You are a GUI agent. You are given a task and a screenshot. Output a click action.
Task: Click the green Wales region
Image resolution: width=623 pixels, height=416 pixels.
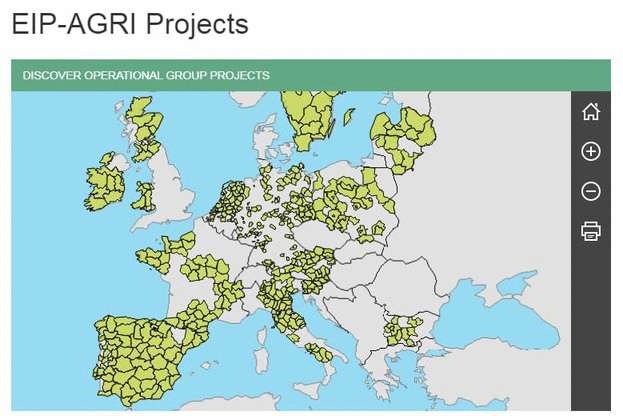click(x=144, y=197)
